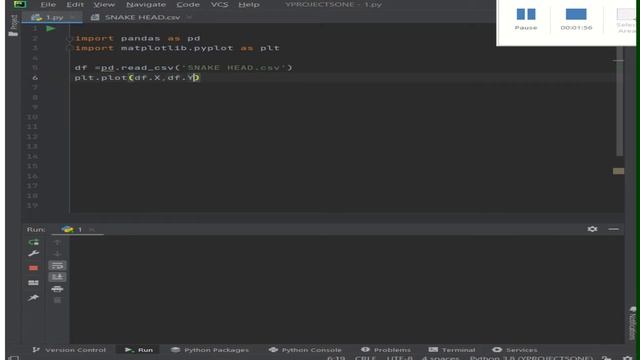Click editor vertical scrollbar thumb
This screenshot has width=640, height=360.
coord(620,101)
